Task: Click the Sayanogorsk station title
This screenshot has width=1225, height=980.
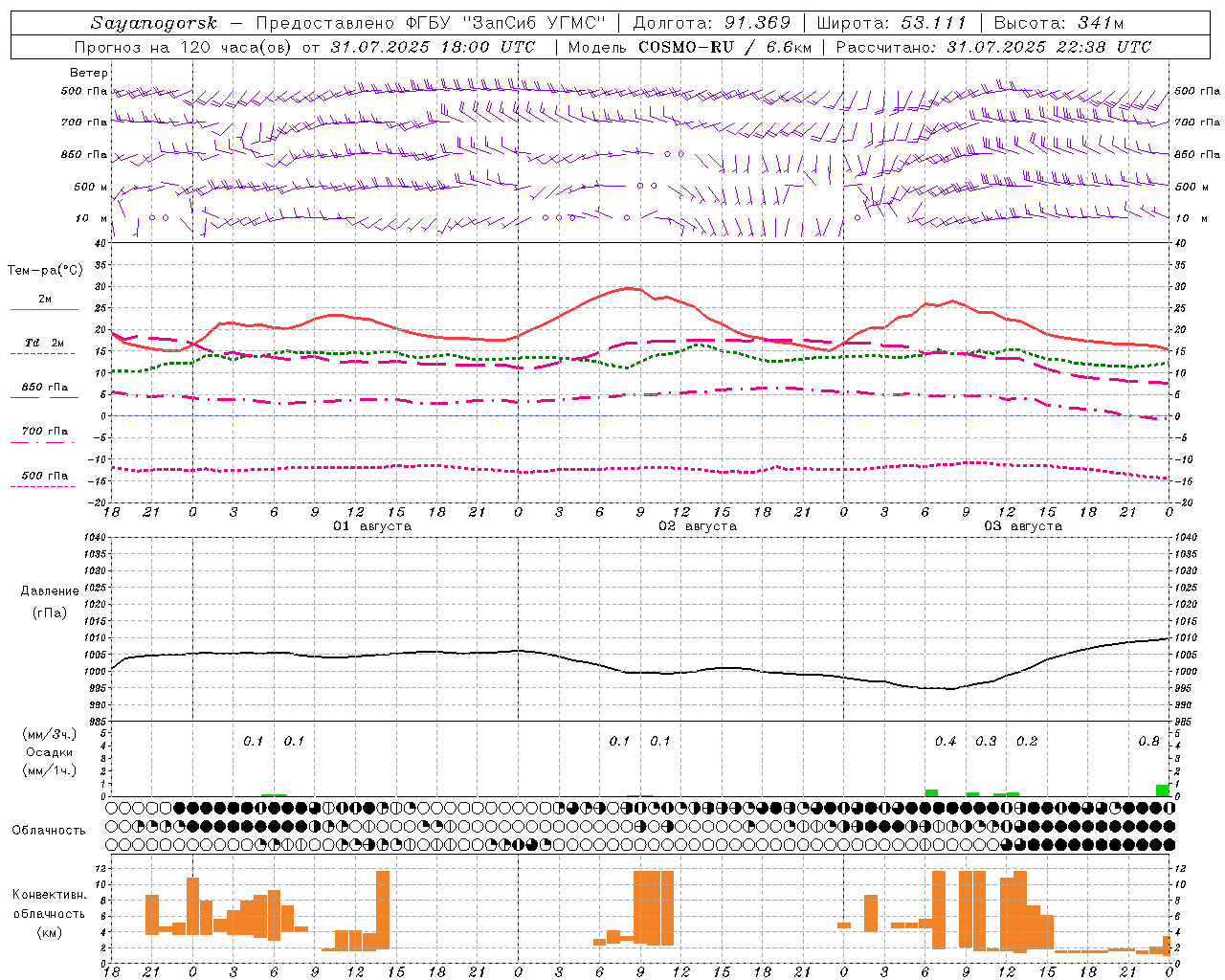Action: (x=153, y=23)
